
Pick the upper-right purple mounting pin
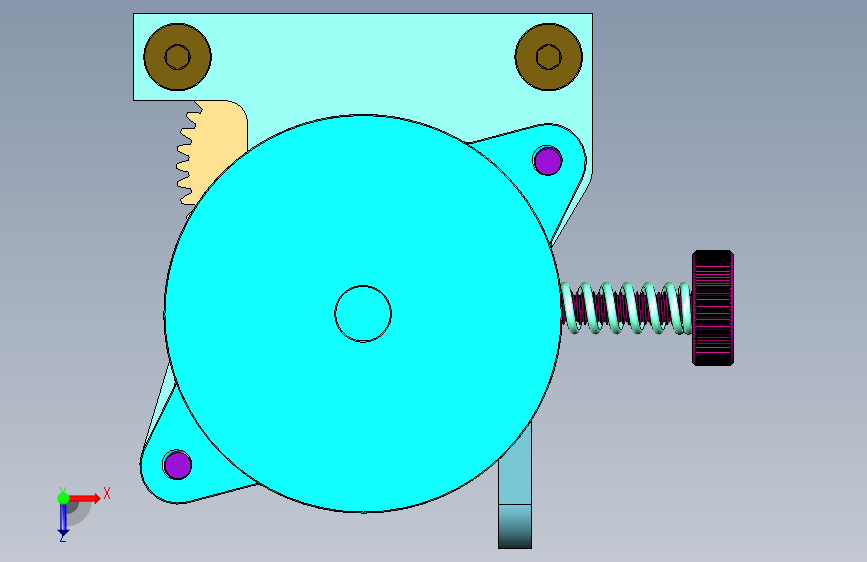pyautogui.click(x=548, y=161)
